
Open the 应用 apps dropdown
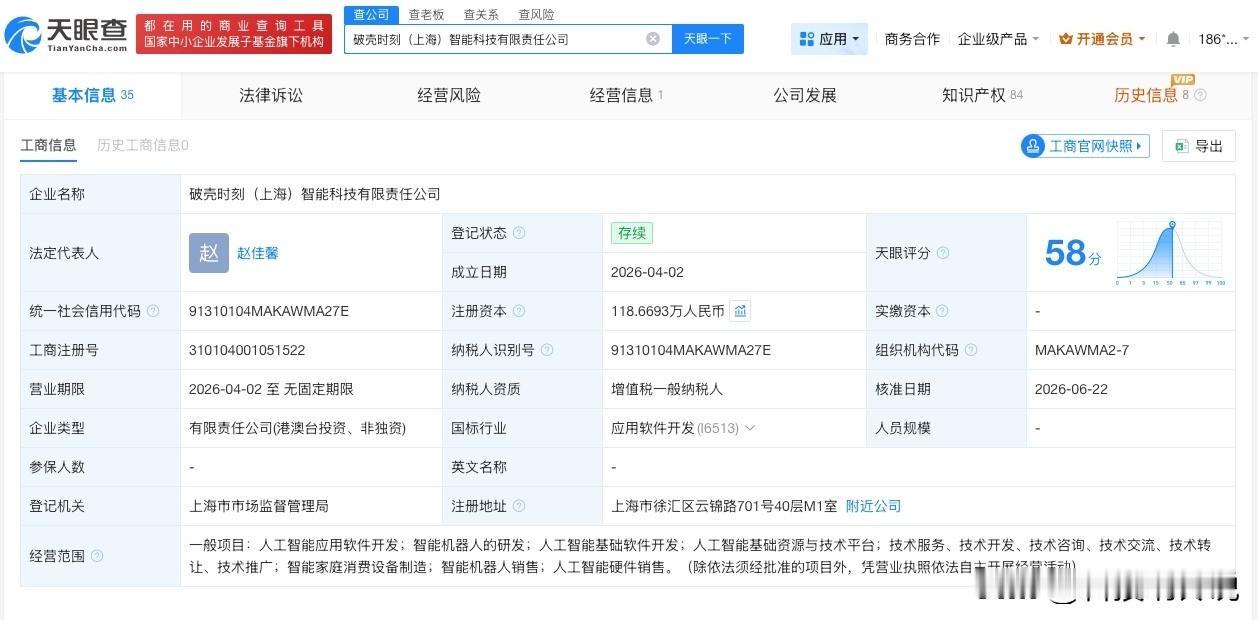[829, 39]
